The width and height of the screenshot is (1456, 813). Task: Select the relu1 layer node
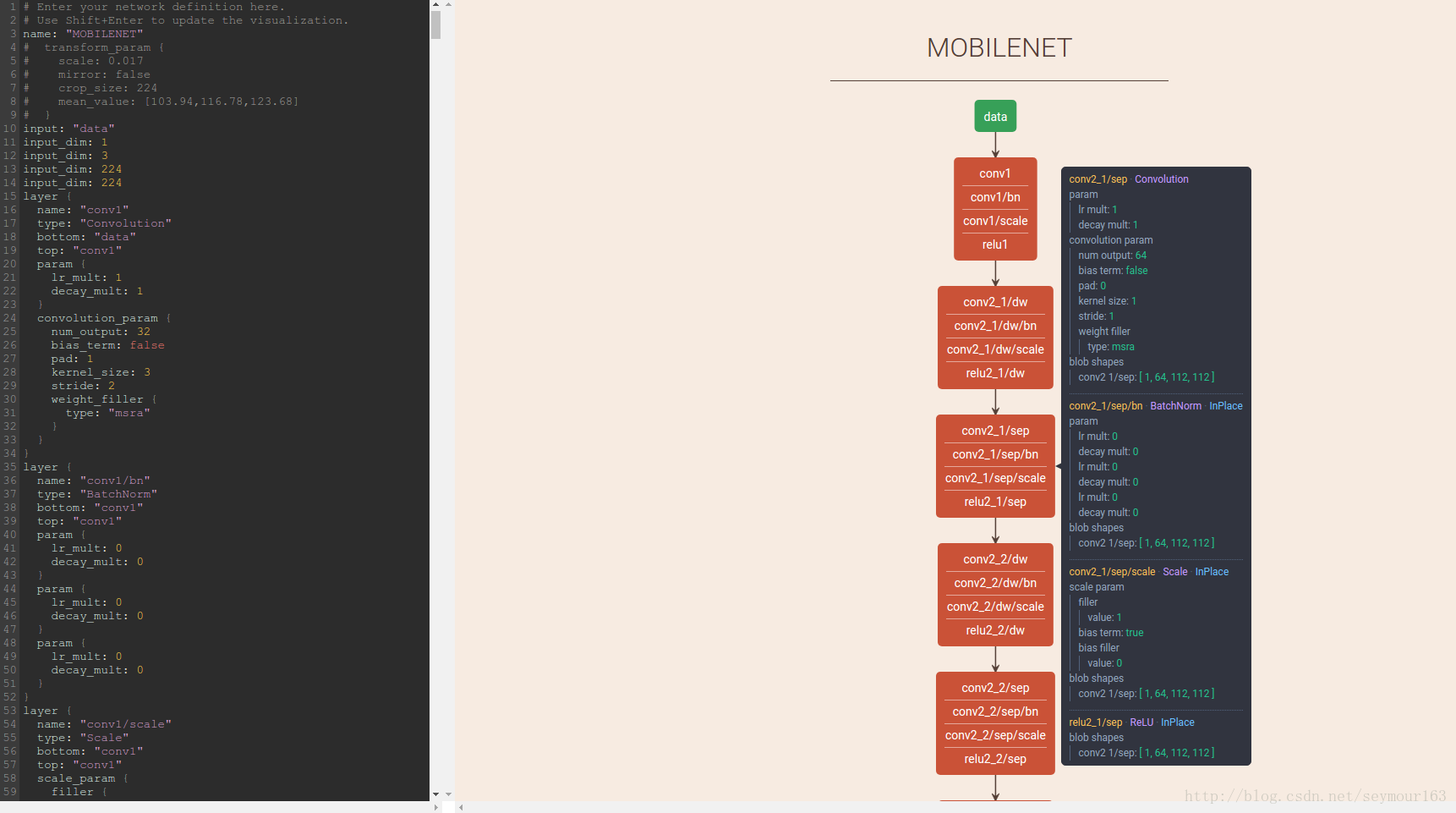click(995, 244)
